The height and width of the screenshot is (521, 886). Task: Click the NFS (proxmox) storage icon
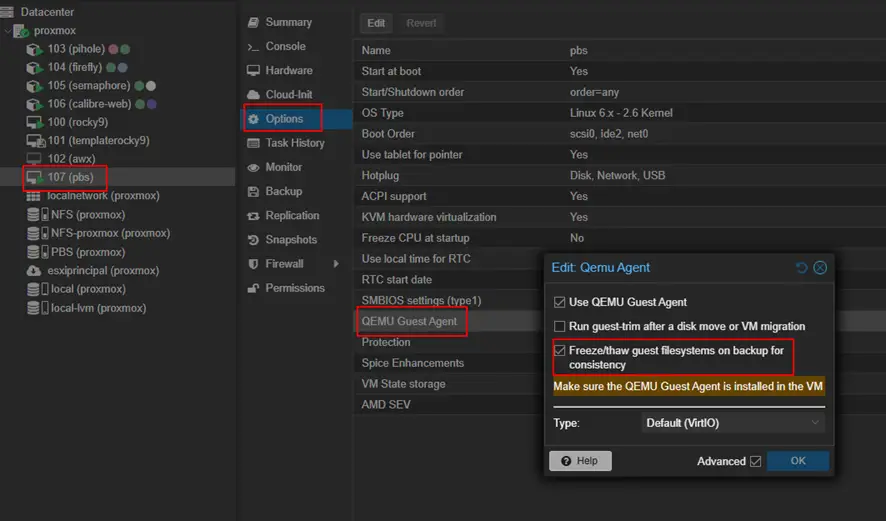[37, 215]
